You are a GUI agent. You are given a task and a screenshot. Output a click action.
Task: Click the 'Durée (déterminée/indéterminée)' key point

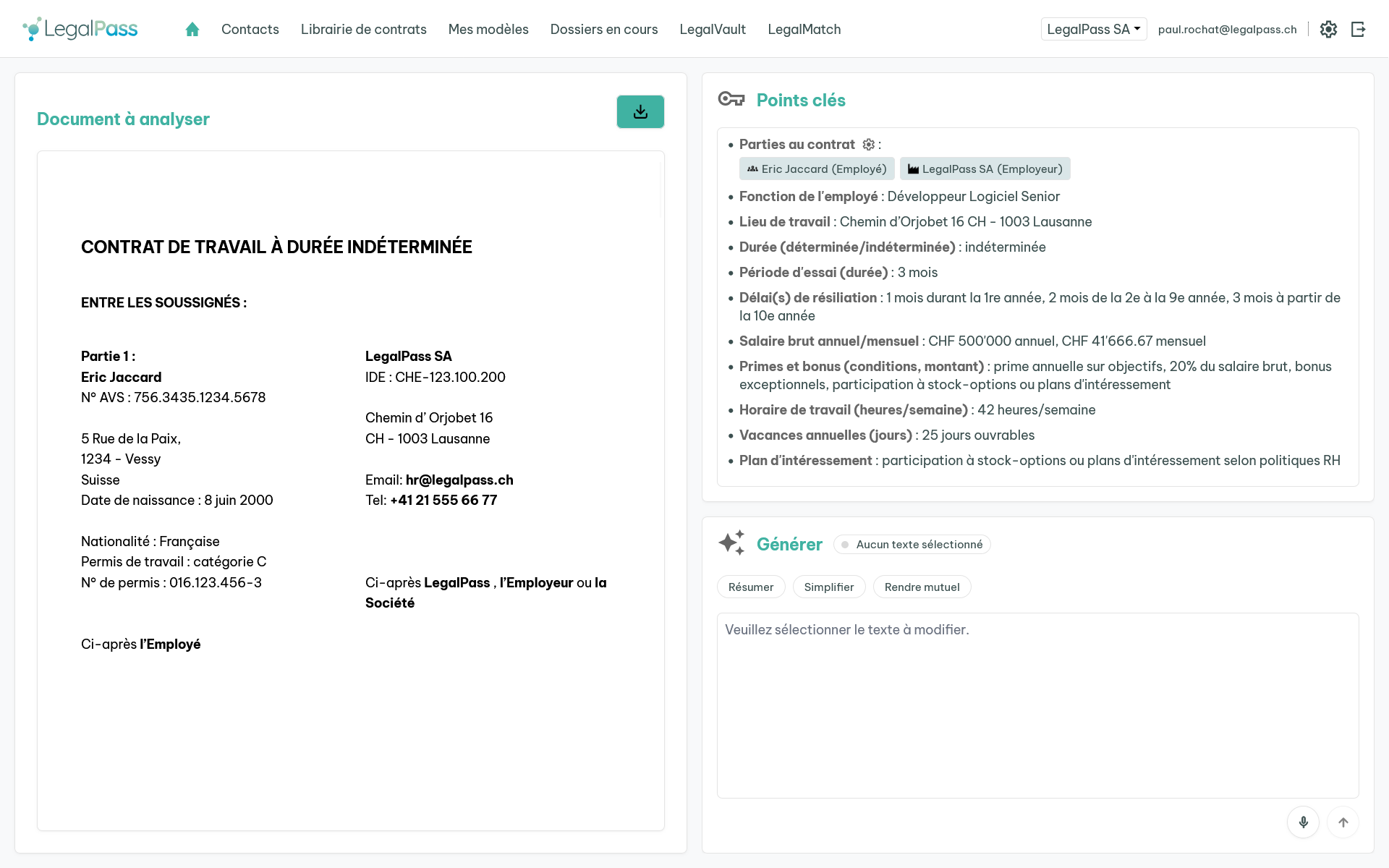pos(892,247)
